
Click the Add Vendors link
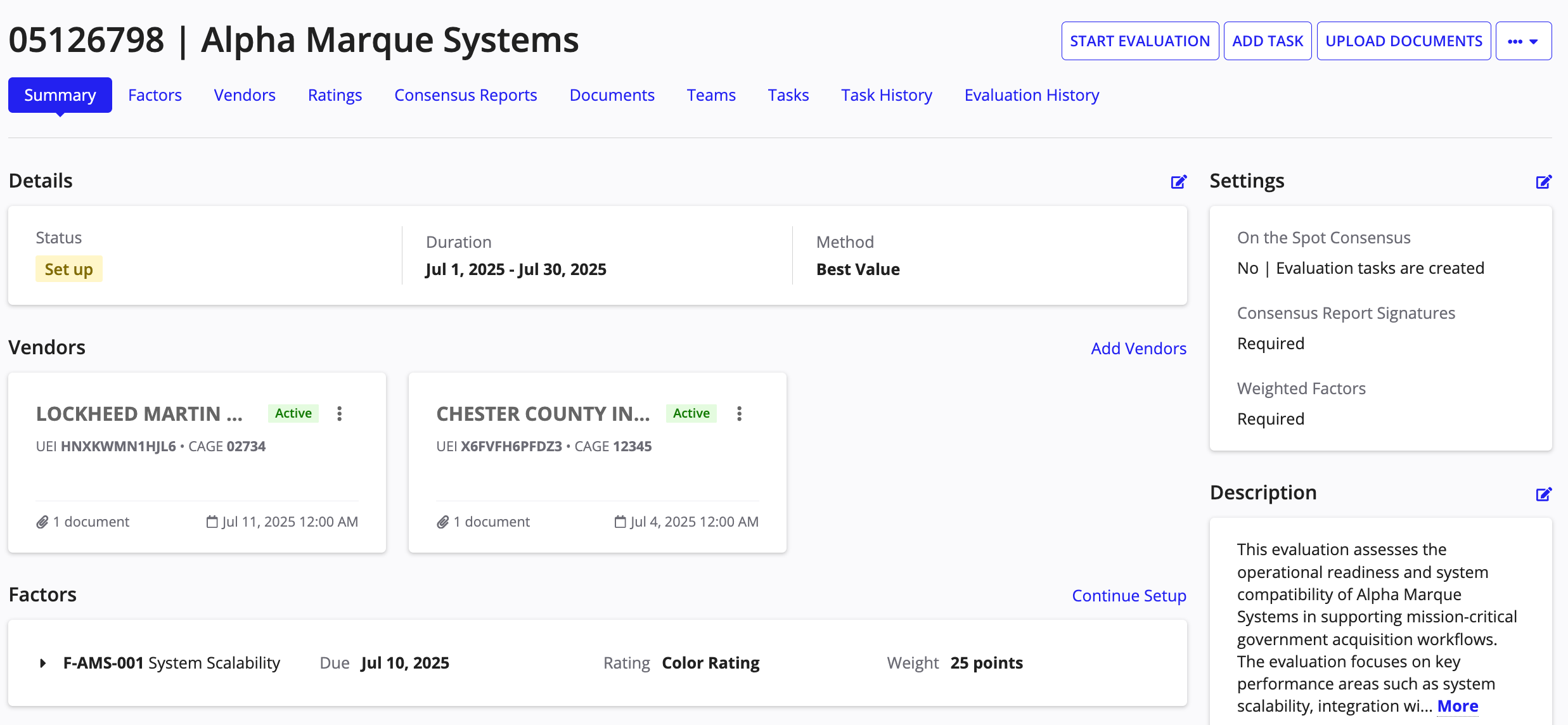(x=1138, y=349)
